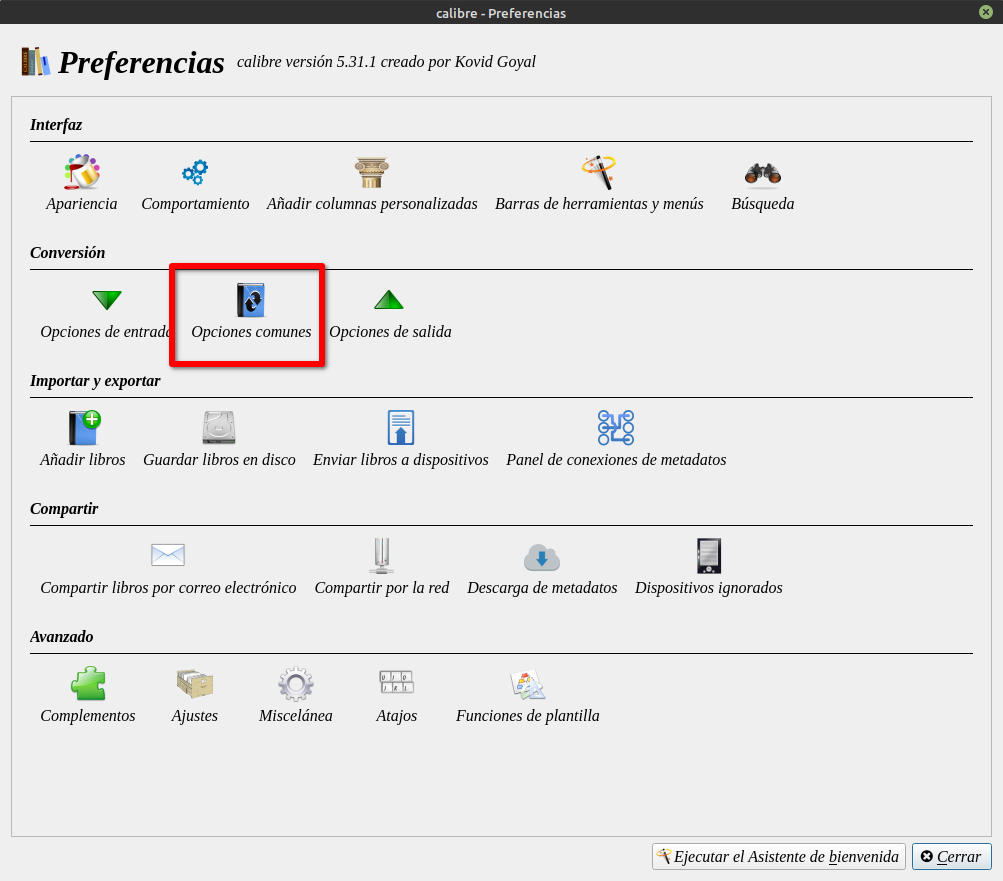Click Ejecutar el Asistente de bienvenida button
1003x881 pixels.
pos(778,857)
